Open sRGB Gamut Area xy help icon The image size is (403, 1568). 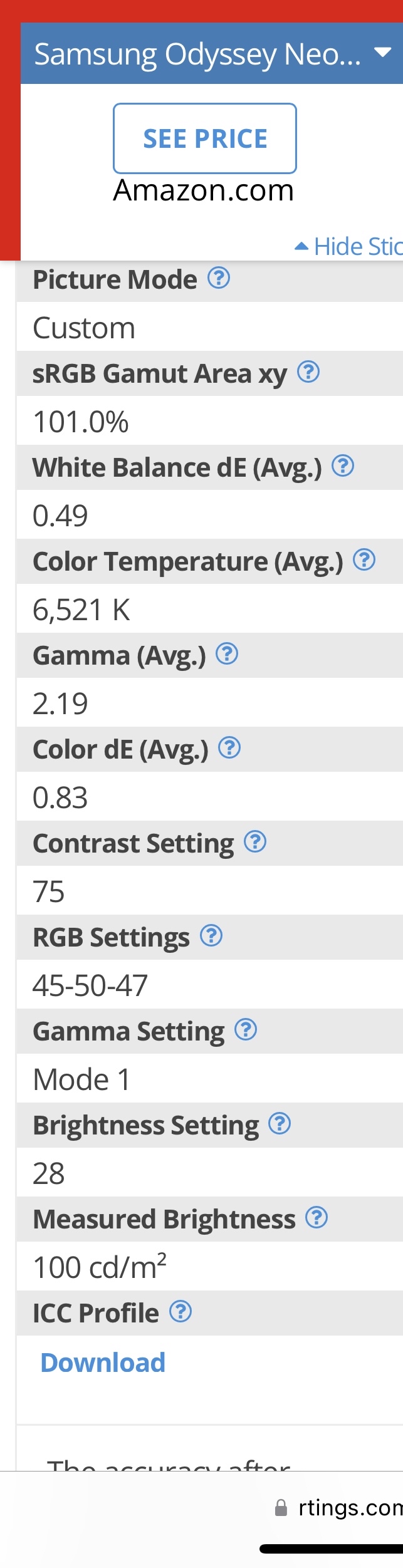coord(308,371)
